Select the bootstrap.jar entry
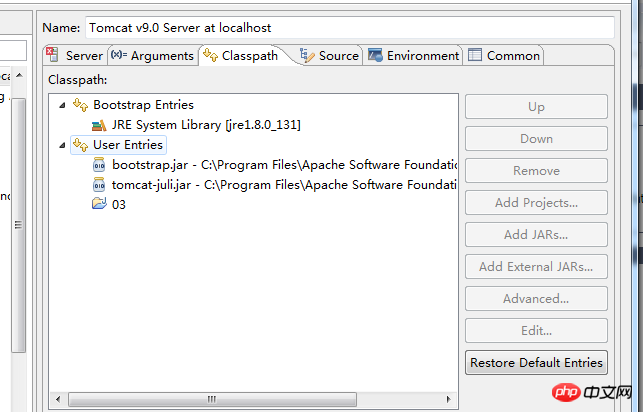 [x=285, y=165]
